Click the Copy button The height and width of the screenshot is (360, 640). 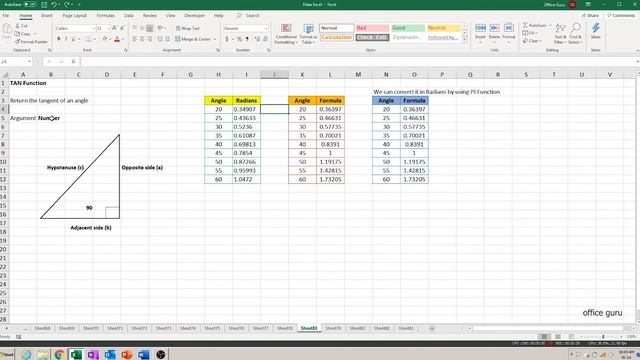click(x=23, y=33)
